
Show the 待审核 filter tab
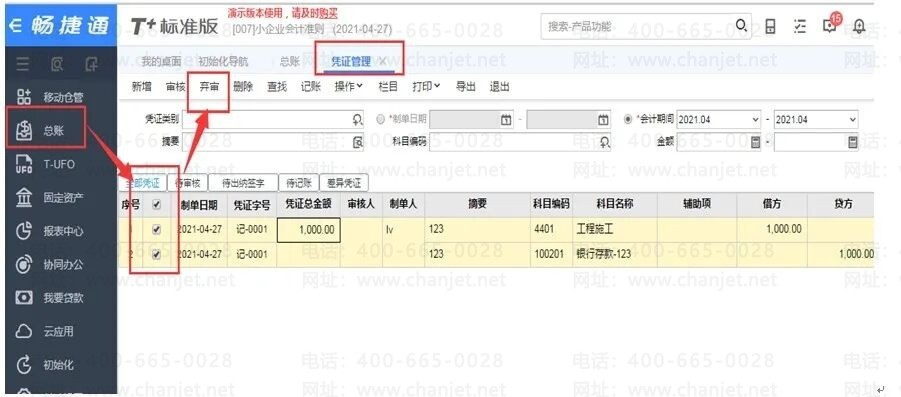(187, 183)
